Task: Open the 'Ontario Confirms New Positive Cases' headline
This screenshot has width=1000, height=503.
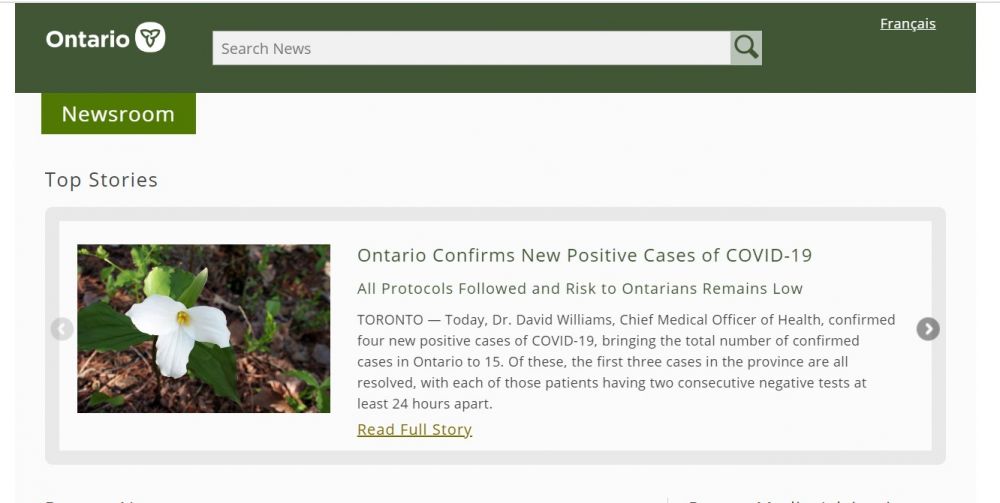Action: tap(584, 255)
